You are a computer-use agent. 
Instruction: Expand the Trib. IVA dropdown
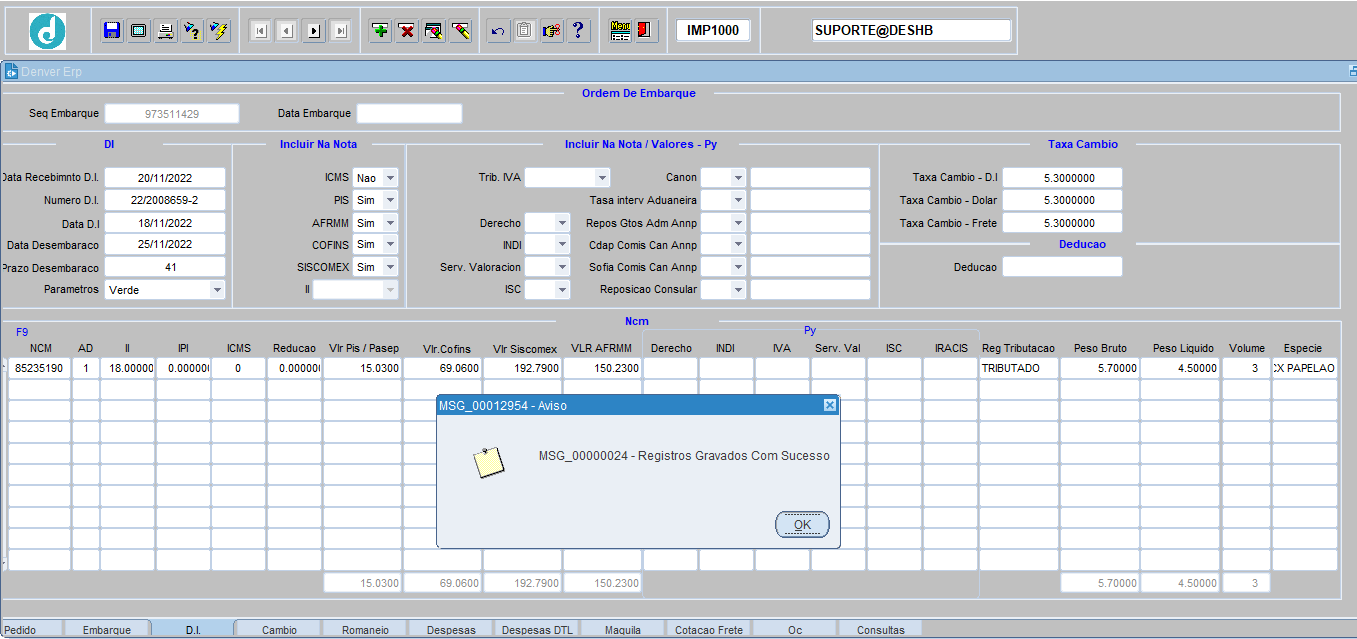[x=602, y=178]
